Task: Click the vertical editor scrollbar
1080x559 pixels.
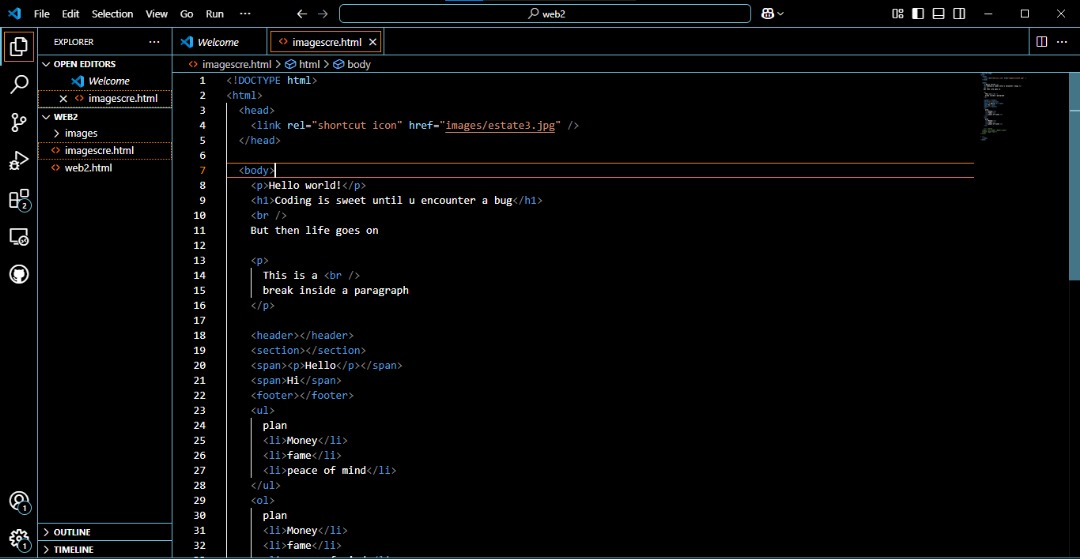Action: pos(1074,176)
